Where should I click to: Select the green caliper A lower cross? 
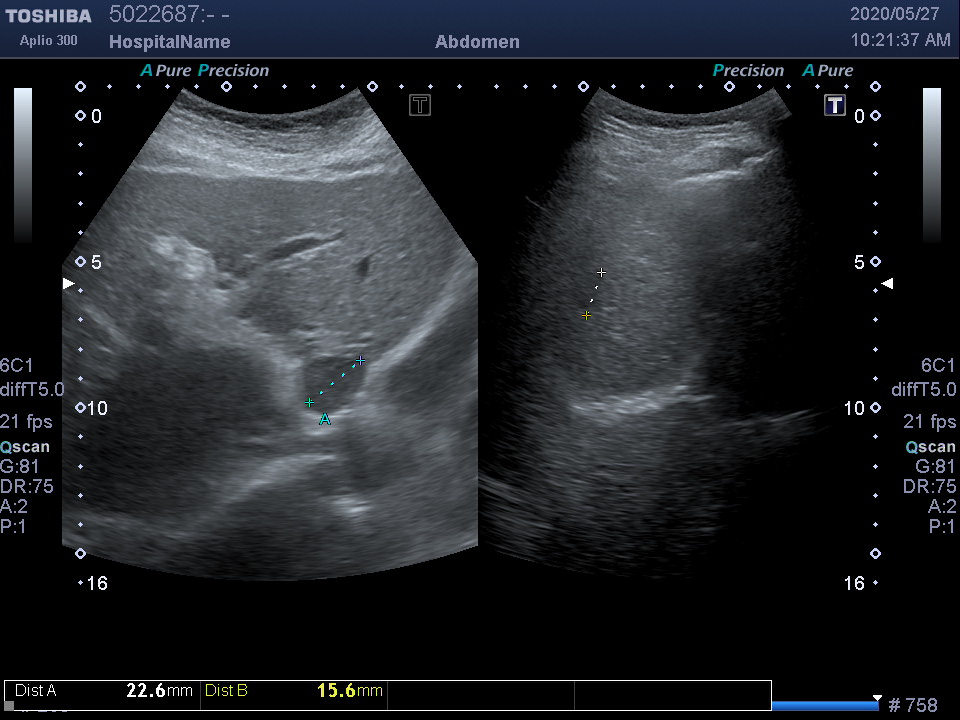pyautogui.click(x=310, y=403)
